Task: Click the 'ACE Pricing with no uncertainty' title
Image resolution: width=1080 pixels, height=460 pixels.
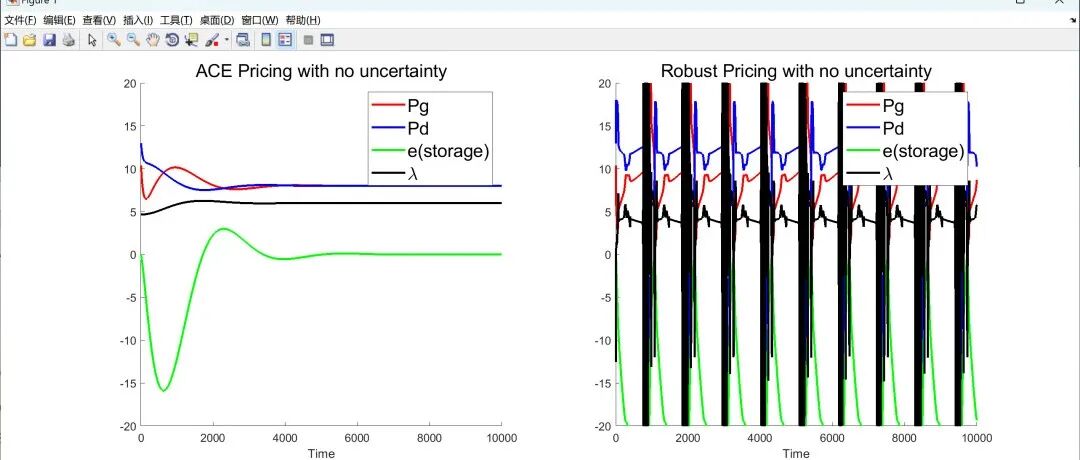Action: pos(321,71)
